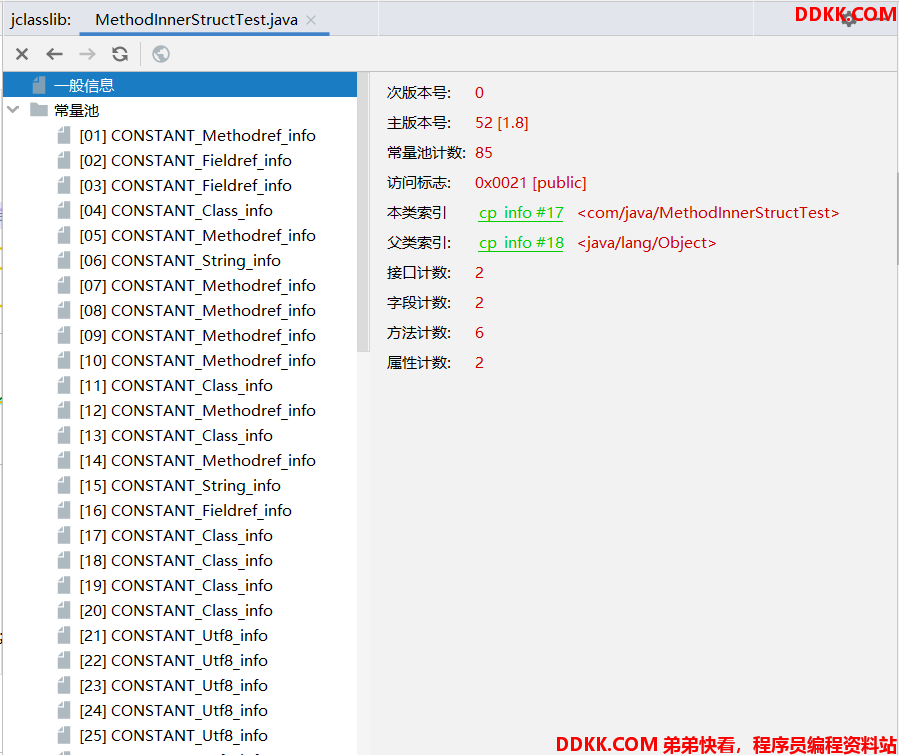Click the 方法计数 value 6
This screenshot has width=899, height=755.
[479, 332]
